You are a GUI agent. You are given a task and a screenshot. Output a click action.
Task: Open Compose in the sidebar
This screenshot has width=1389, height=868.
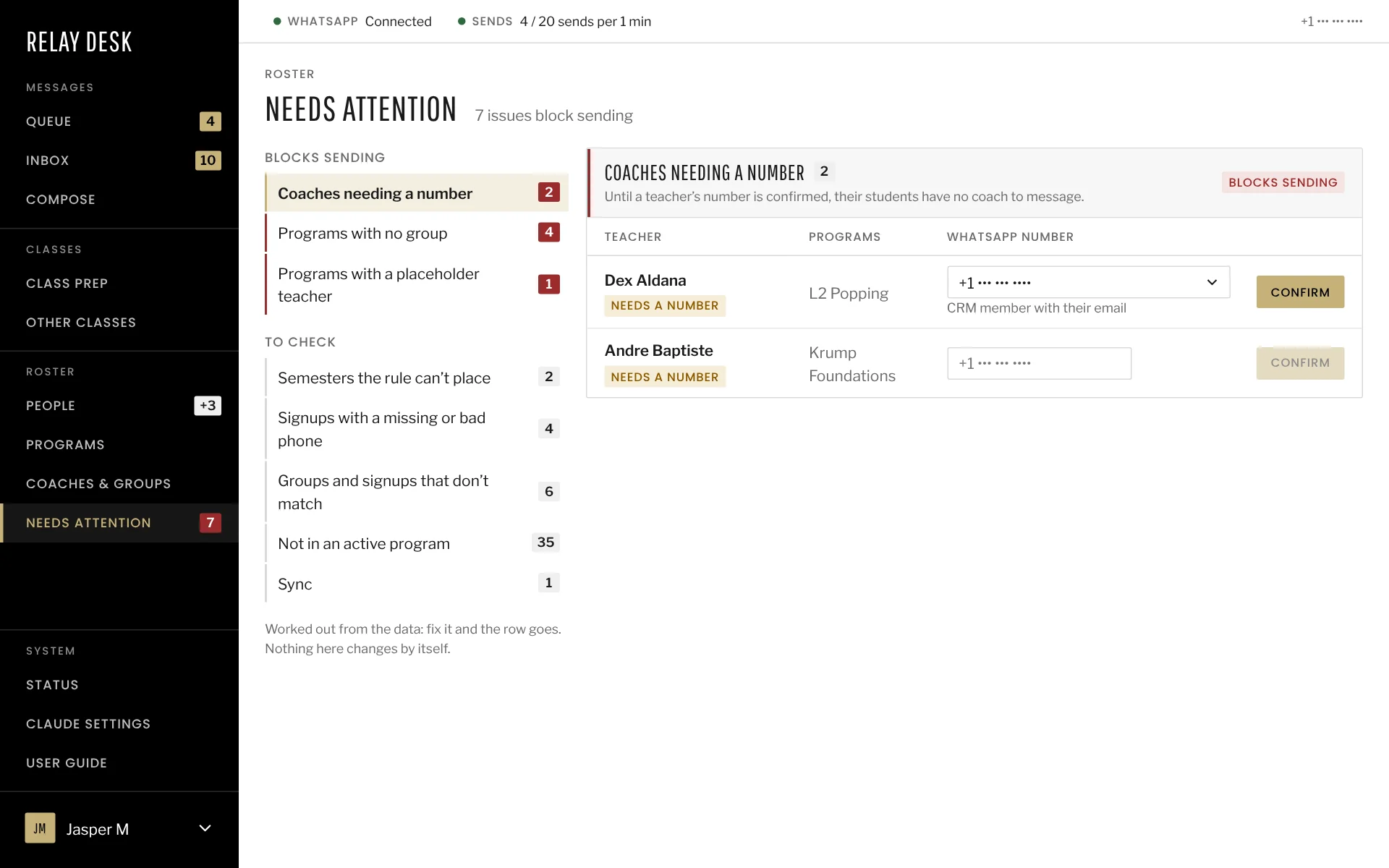119,200
